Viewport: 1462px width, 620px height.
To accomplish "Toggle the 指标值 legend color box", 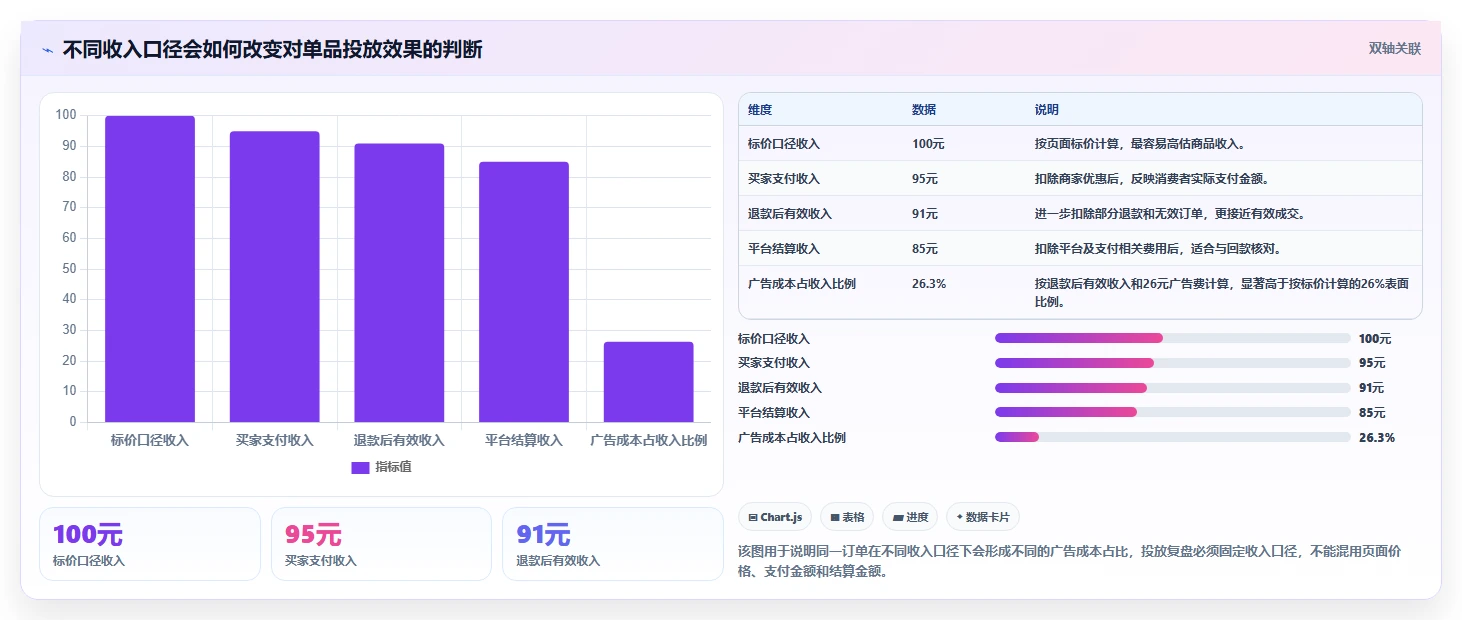I will tap(360, 467).
